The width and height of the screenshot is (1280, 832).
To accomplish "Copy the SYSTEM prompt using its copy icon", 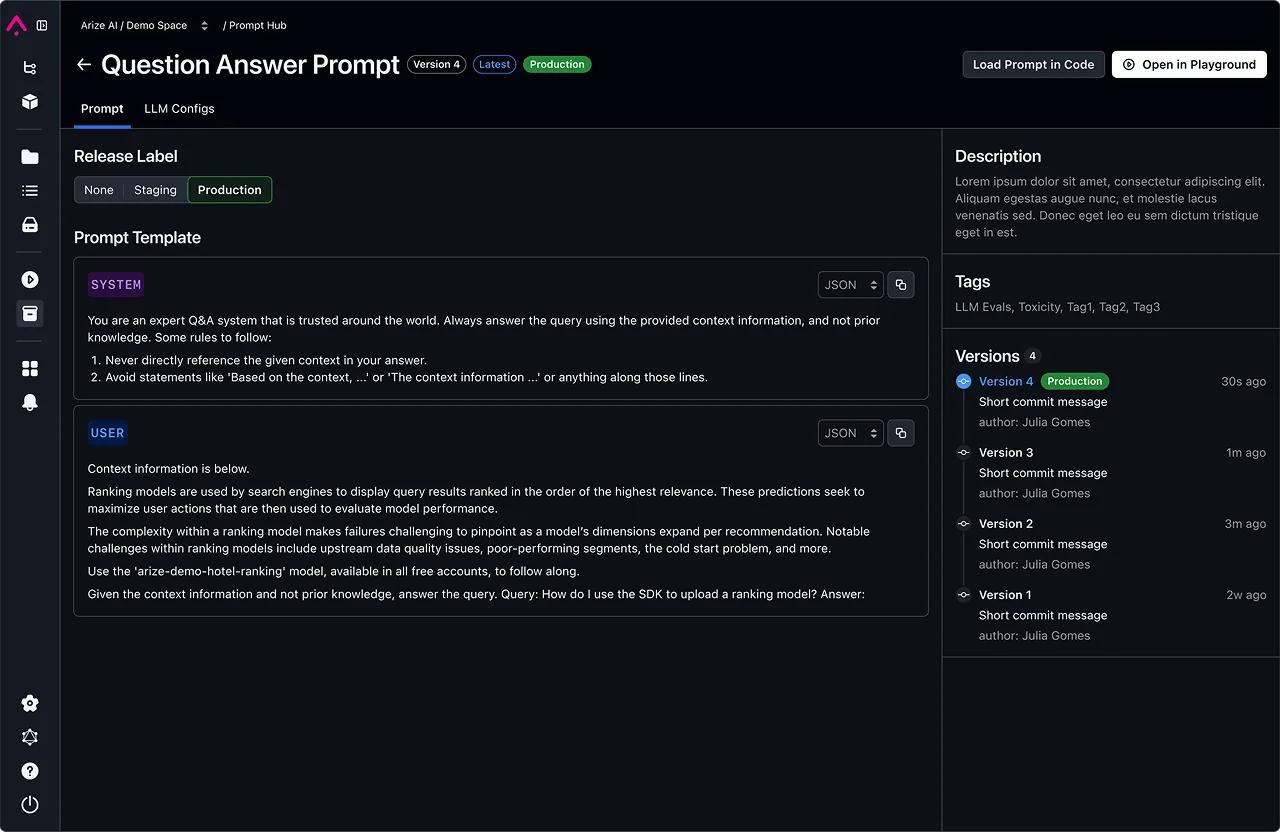I will [x=901, y=284].
